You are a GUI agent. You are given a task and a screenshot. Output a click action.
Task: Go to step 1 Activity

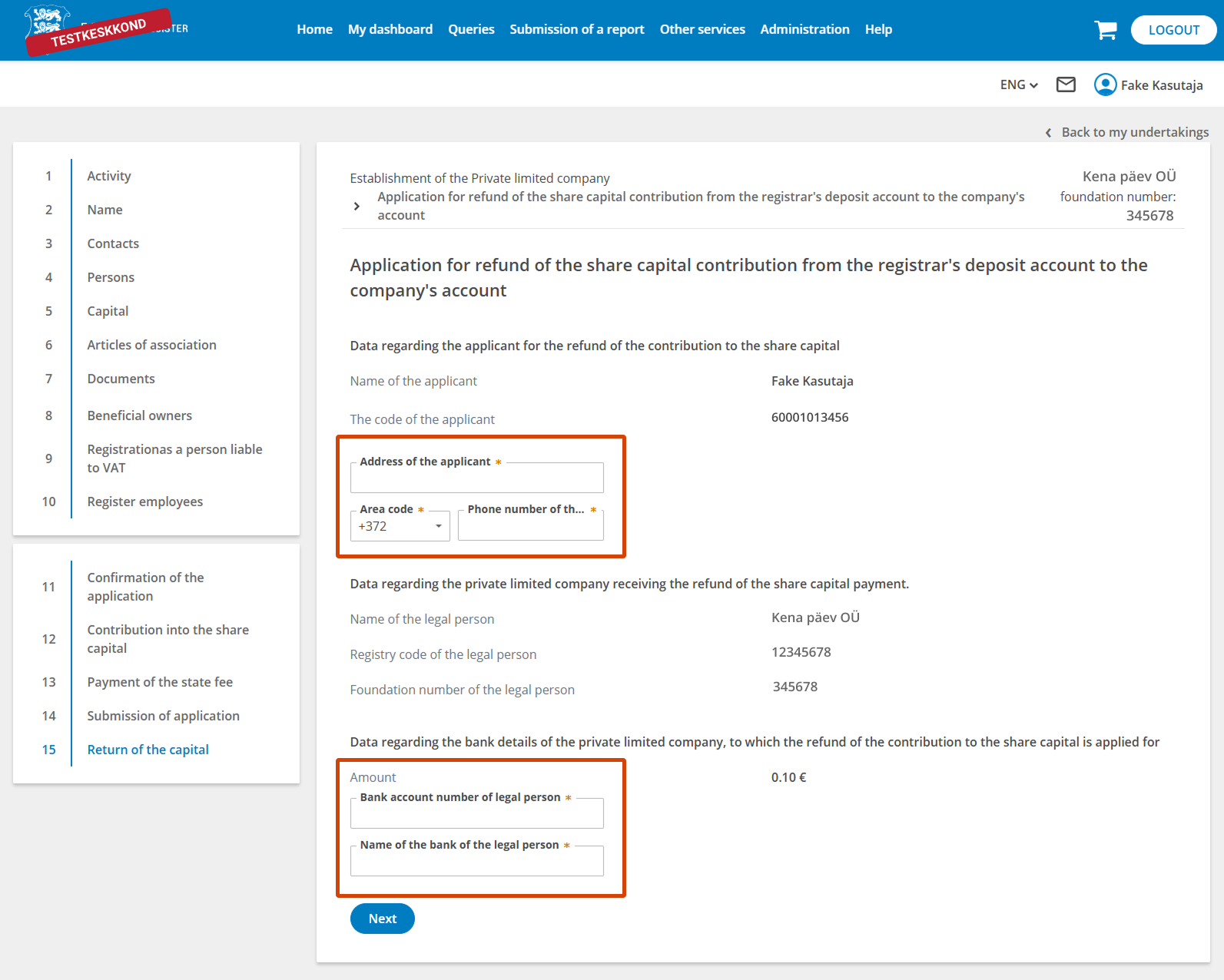pos(109,176)
